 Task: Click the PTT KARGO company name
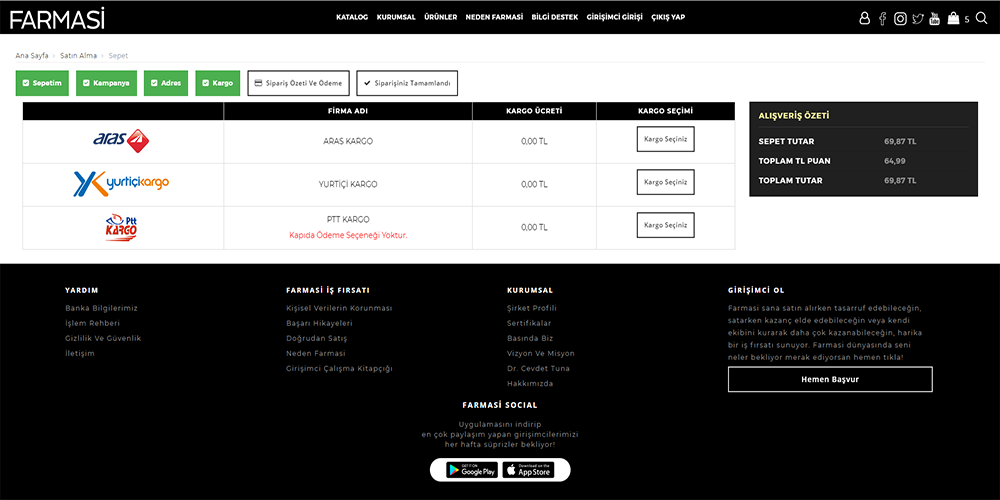pos(348,219)
